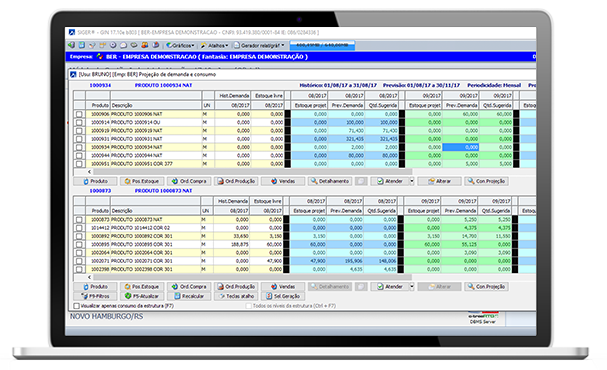Open Produto button below the first grid
This screenshot has height=370, width=607.
(x=95, y=181)
